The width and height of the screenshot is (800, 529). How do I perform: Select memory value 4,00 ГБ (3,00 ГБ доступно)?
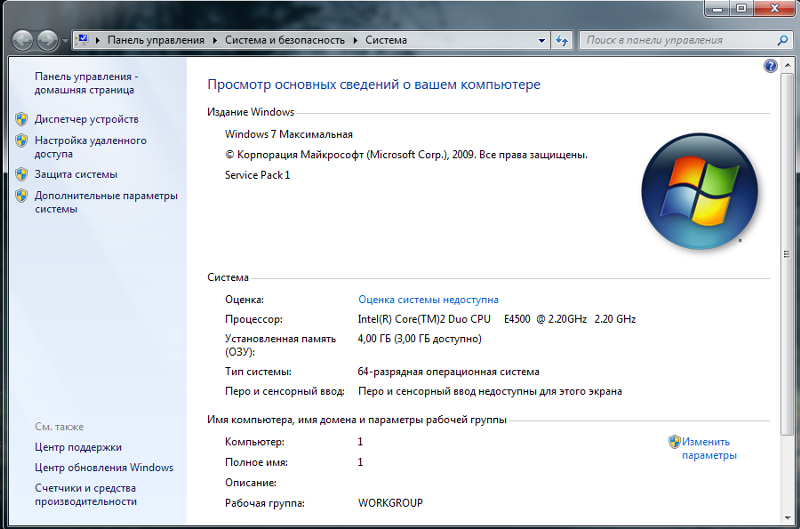point(419,339)
